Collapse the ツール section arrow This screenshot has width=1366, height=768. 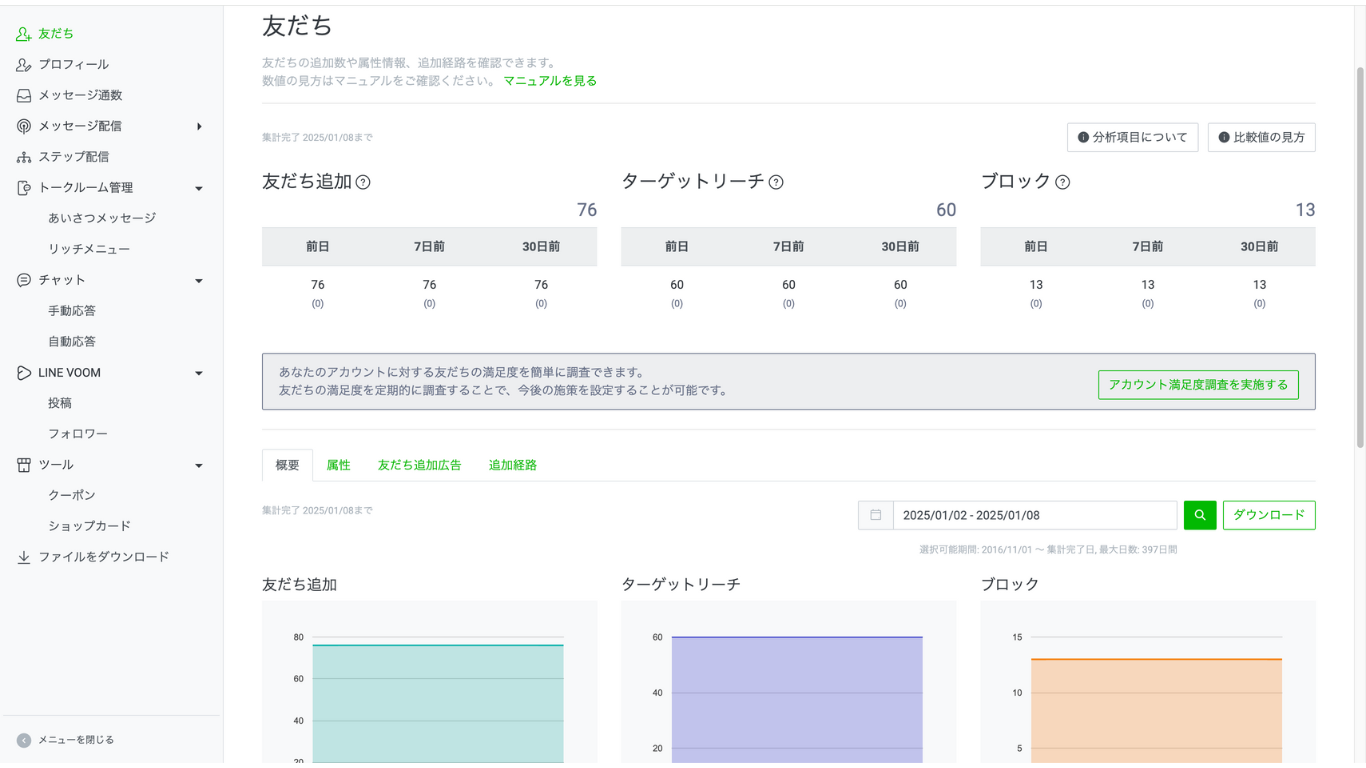pos(199,465)
